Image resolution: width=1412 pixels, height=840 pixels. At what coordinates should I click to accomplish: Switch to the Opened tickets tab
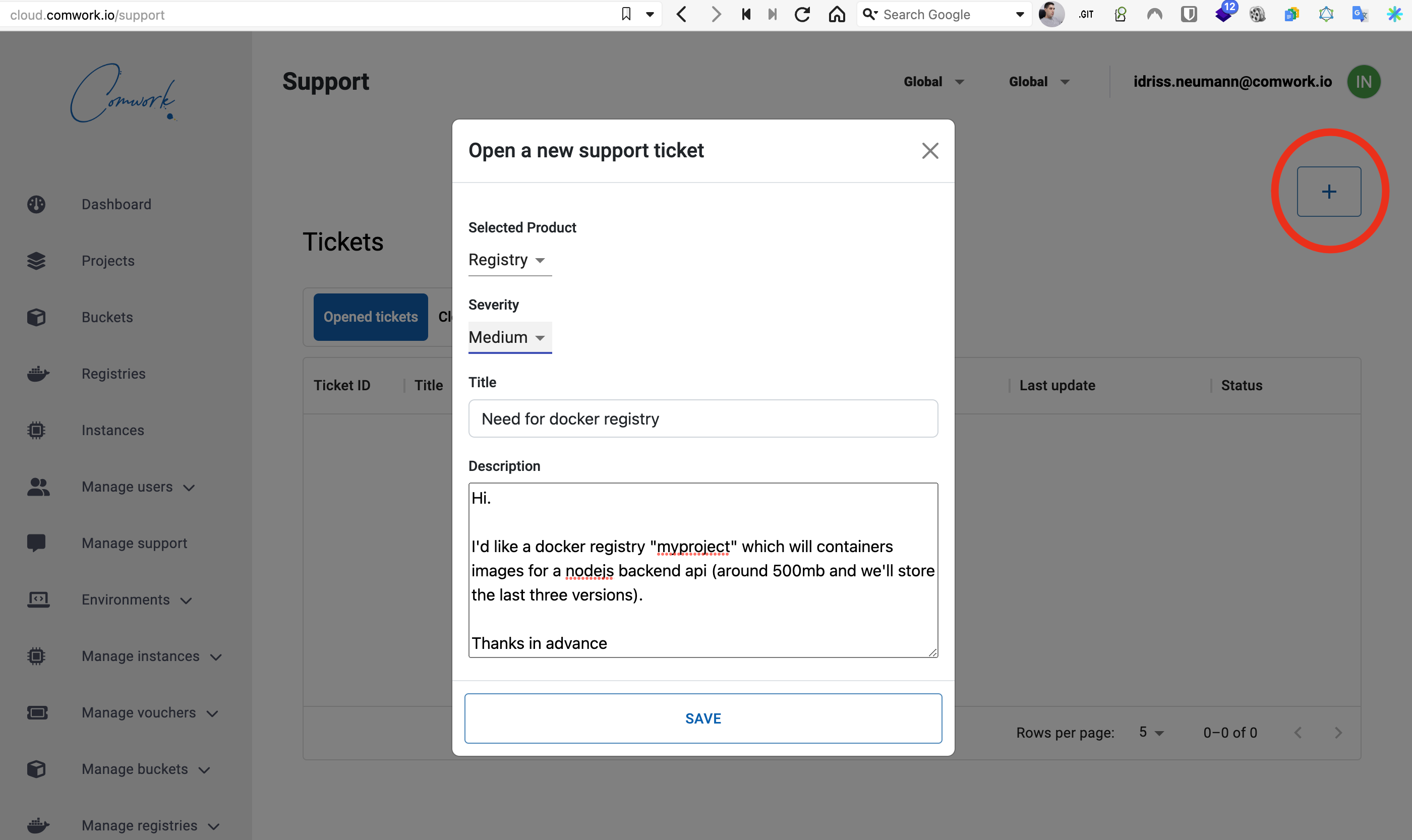pos(370,317)
